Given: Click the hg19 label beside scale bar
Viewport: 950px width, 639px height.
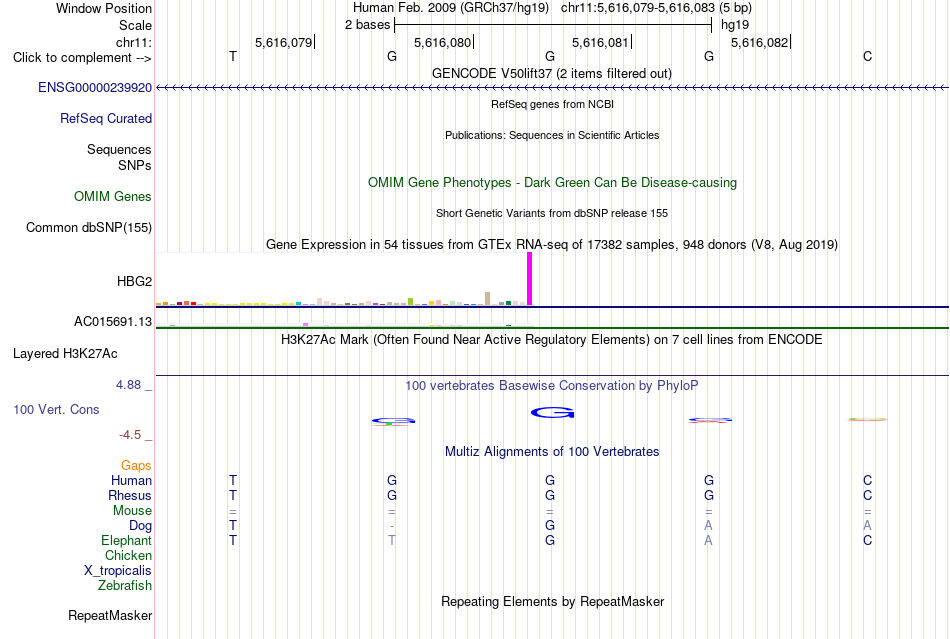Looking at the screenshot, I should point(735,25).
